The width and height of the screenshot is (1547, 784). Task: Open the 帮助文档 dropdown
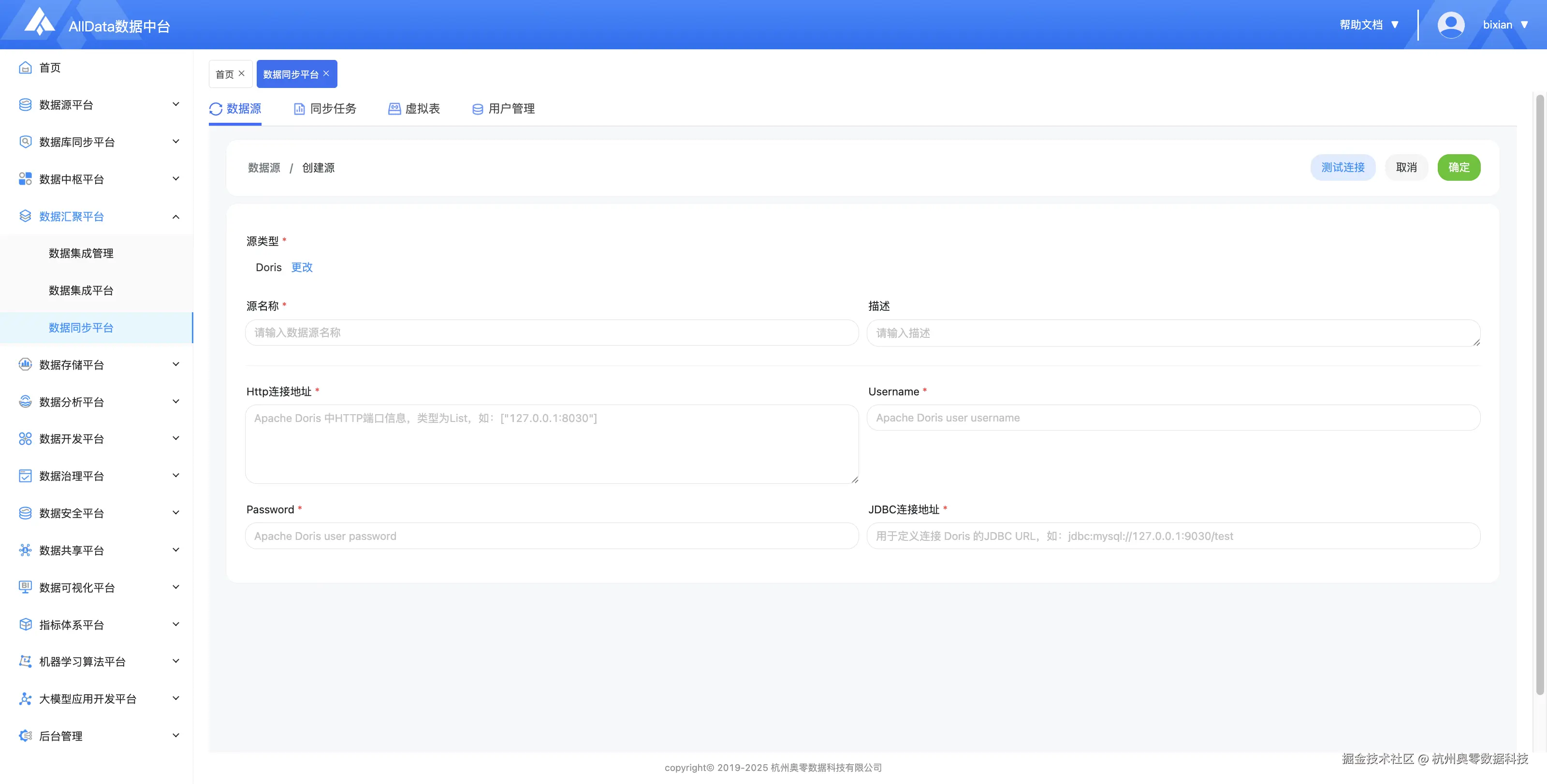(x=1369, y=25)
